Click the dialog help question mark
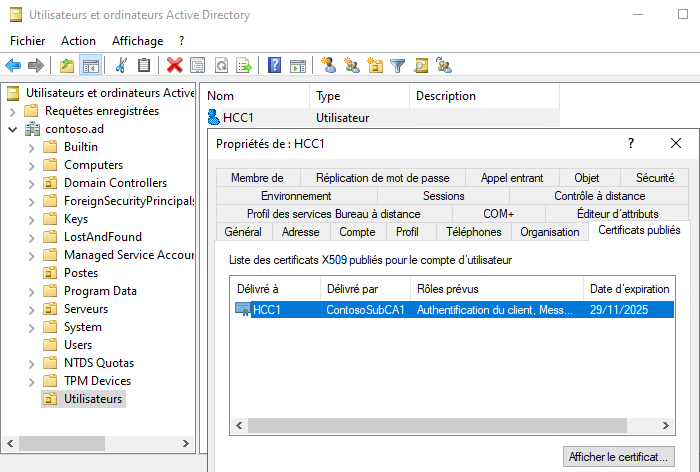This screenshot has width=700, height=472. [631, 143]
